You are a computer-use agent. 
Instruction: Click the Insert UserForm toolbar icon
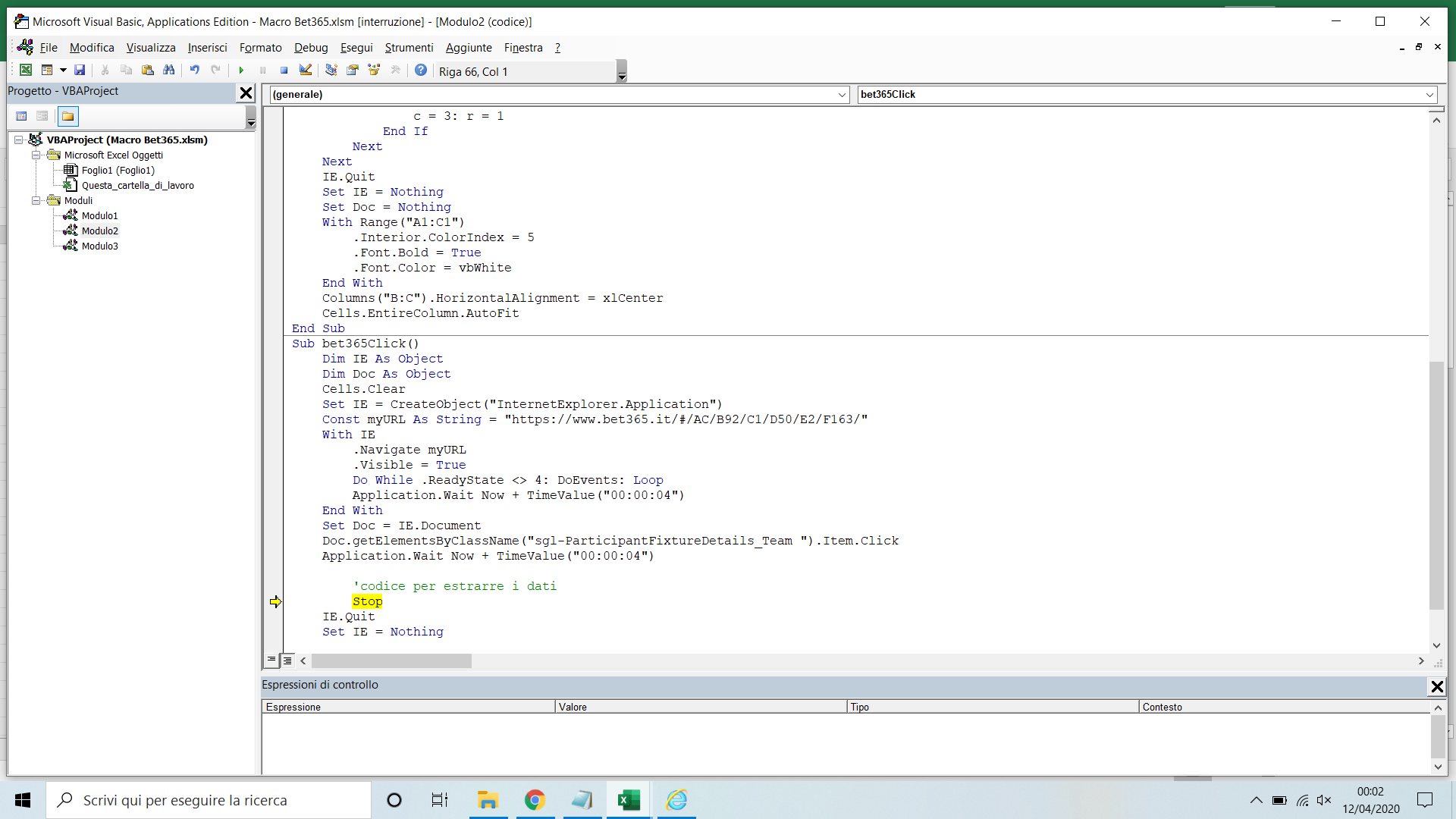[x=47, y=71]
